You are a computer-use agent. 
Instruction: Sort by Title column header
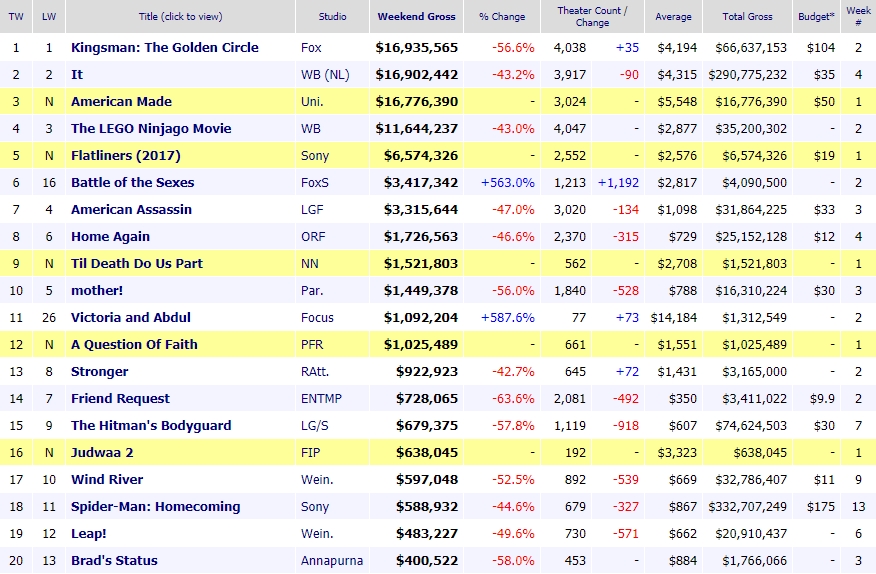click(x=180, y=17)
